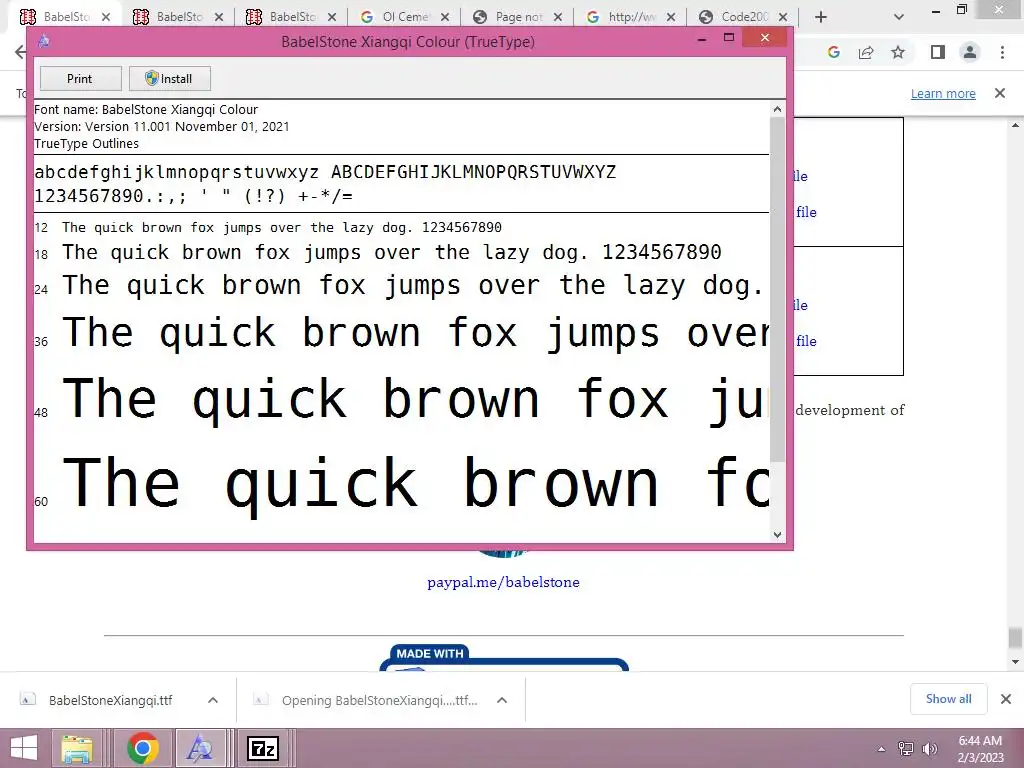This screenshot has width=1024, height=768.
Task: Click the font viewer vertical scrollbar thumb
Action: coord(777,289)
